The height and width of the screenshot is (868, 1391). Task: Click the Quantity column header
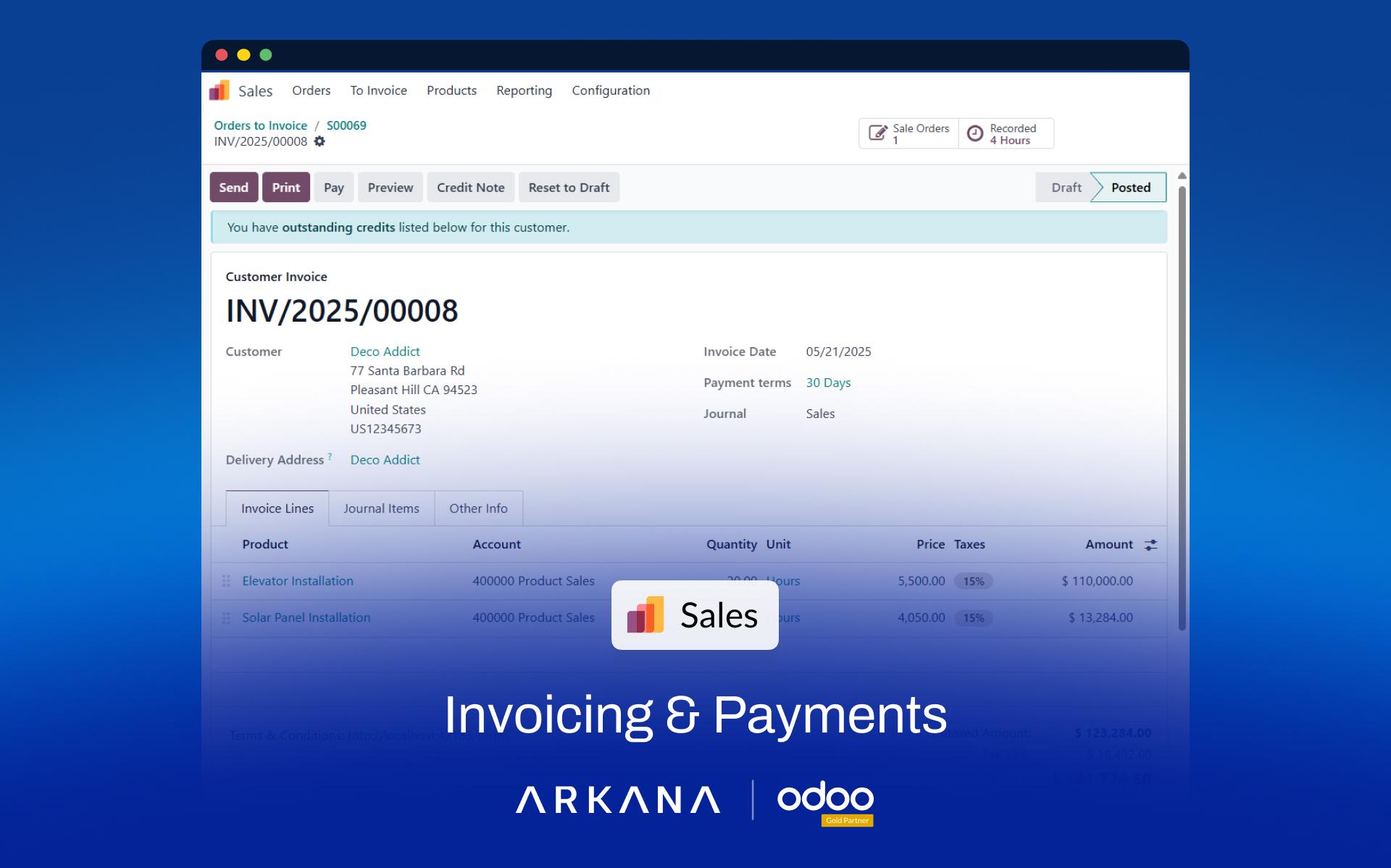tap(732, 544)
